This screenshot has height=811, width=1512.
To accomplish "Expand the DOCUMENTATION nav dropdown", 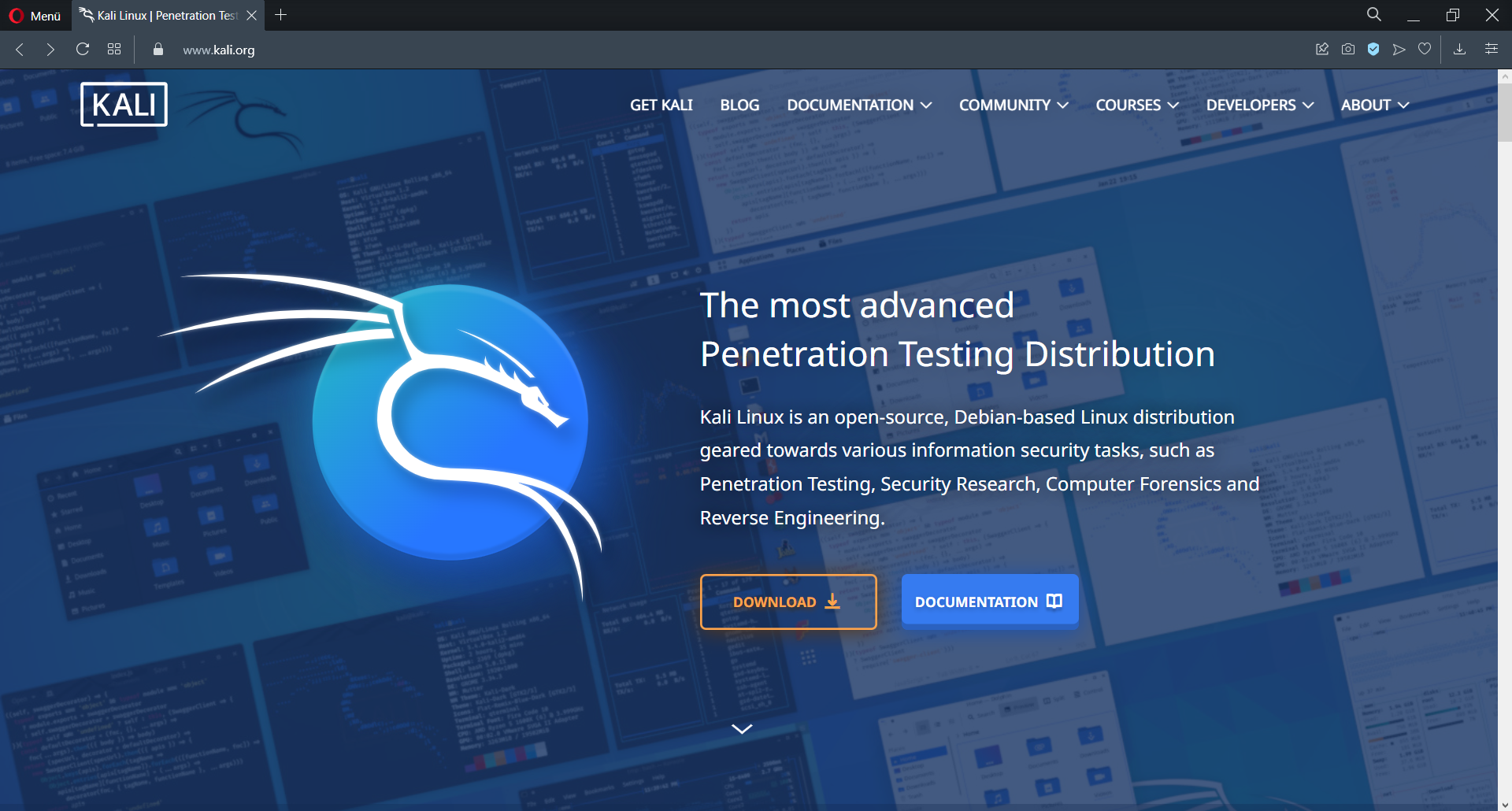I will click(x=859, y=105).
